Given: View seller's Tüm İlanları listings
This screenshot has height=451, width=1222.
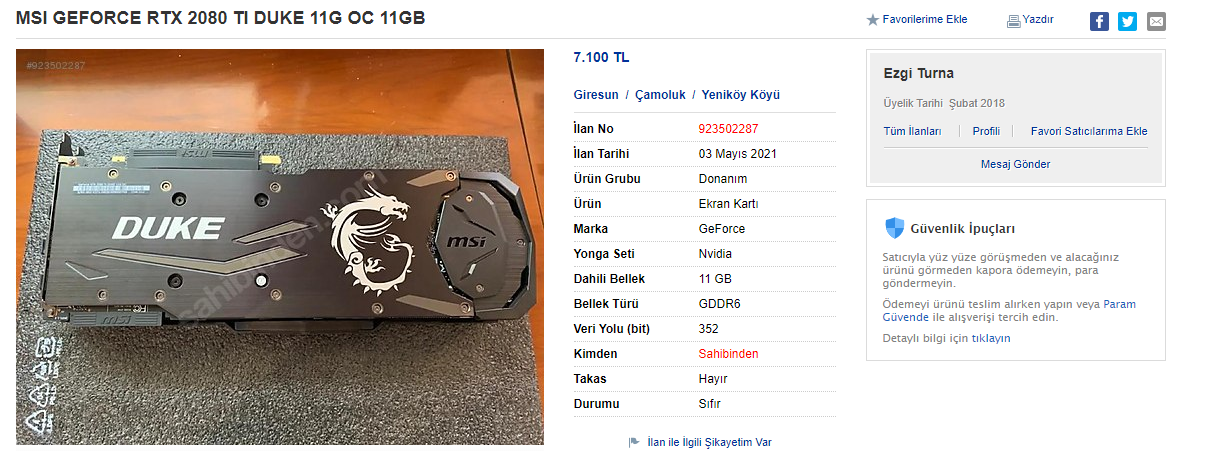Looking at the screenshot, I should point(912,131).
